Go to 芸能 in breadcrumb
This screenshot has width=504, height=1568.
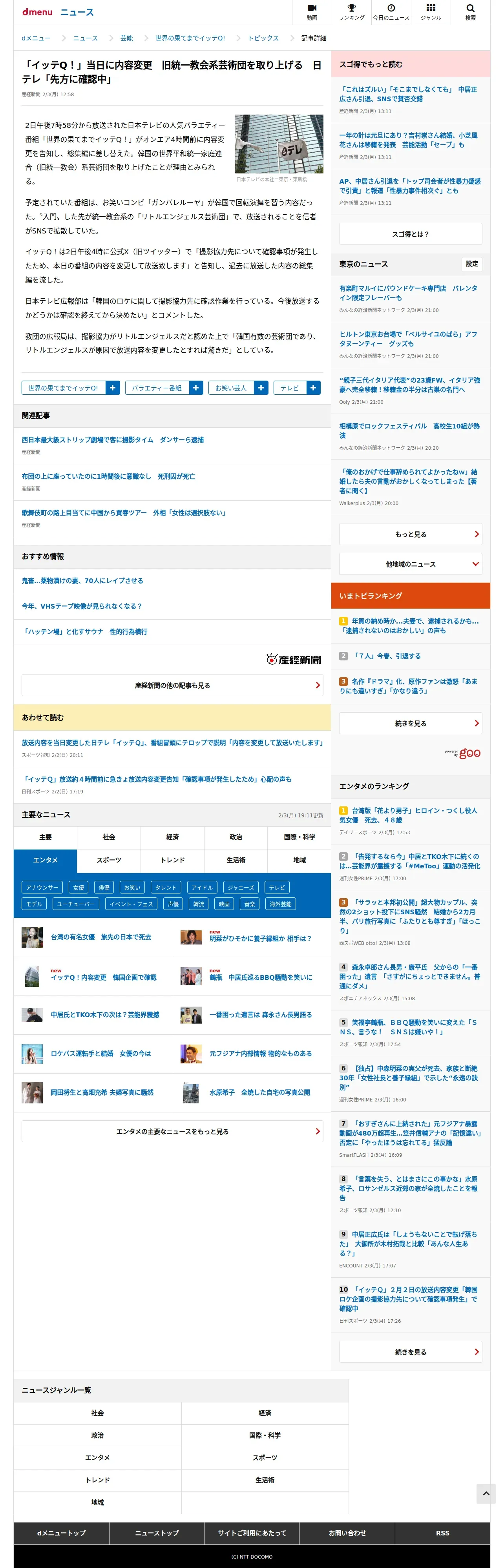point(127,38)
